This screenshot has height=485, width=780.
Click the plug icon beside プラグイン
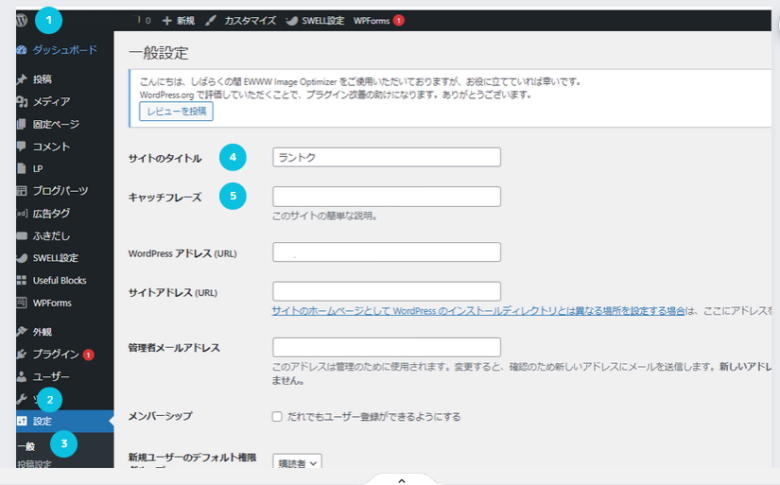pos(21,354)
